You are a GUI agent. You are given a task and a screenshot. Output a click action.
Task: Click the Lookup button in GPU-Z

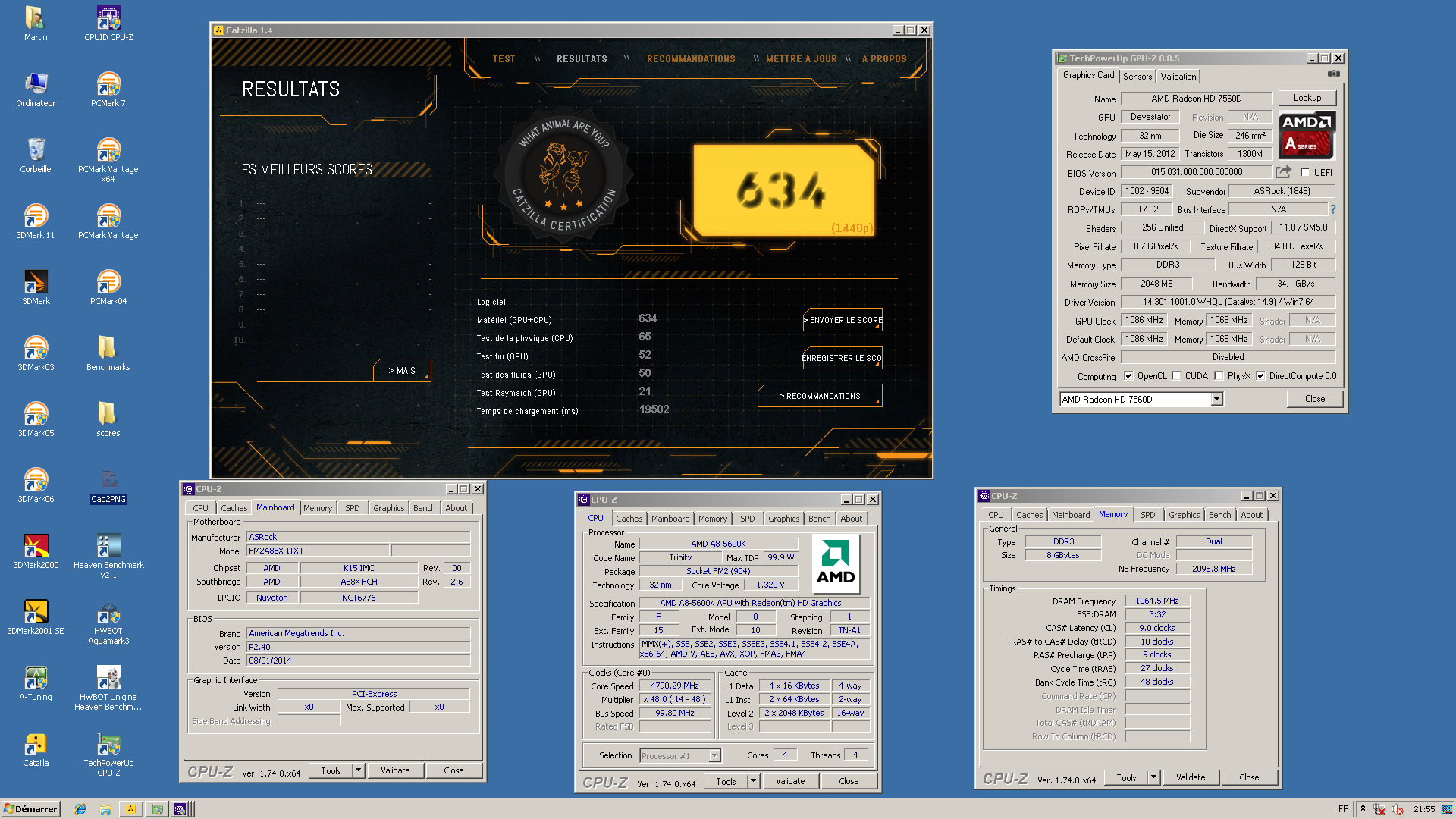(x=1307, y=98)
